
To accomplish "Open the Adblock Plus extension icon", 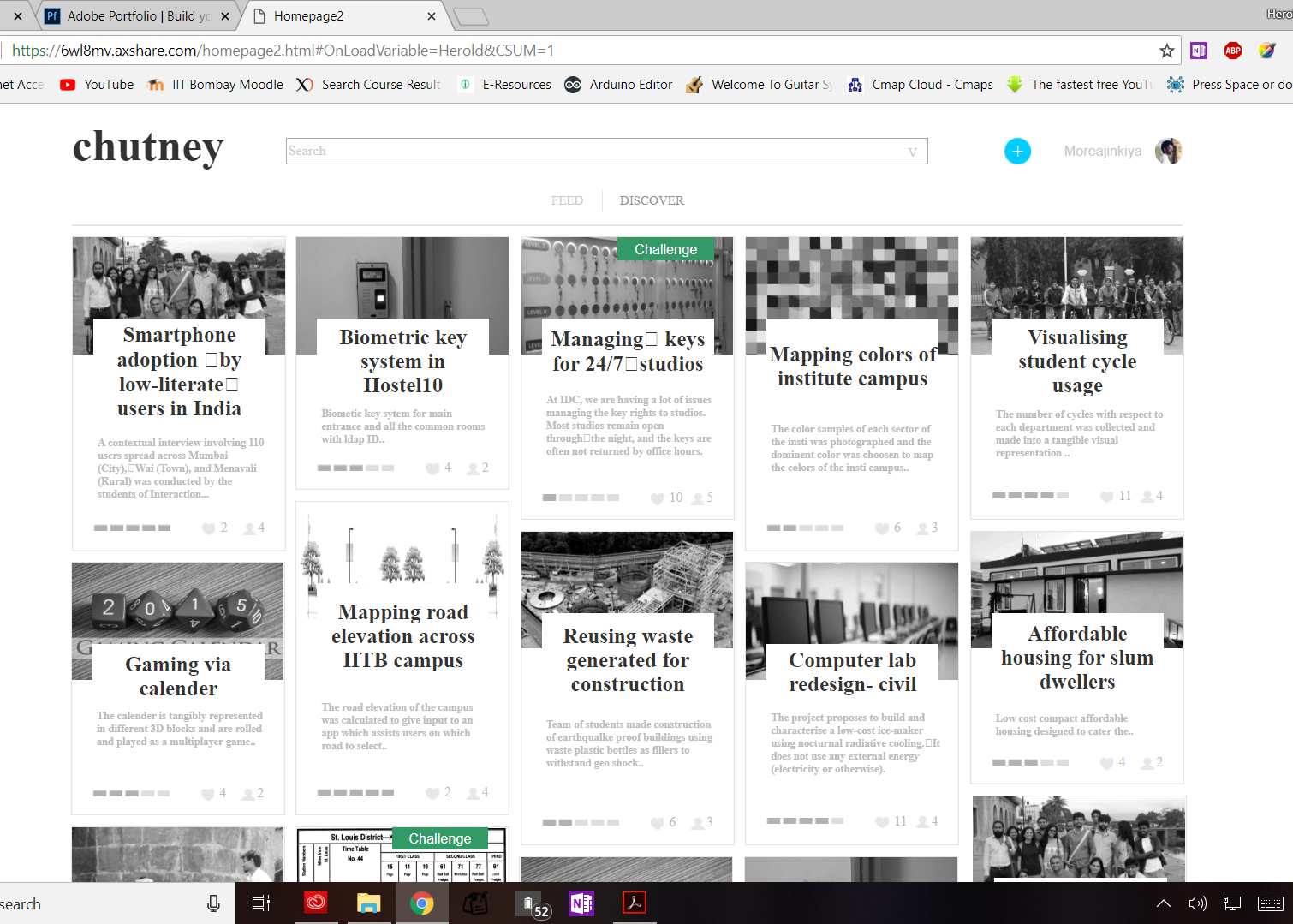I will pyautogui.click(x=1233, y=51).
